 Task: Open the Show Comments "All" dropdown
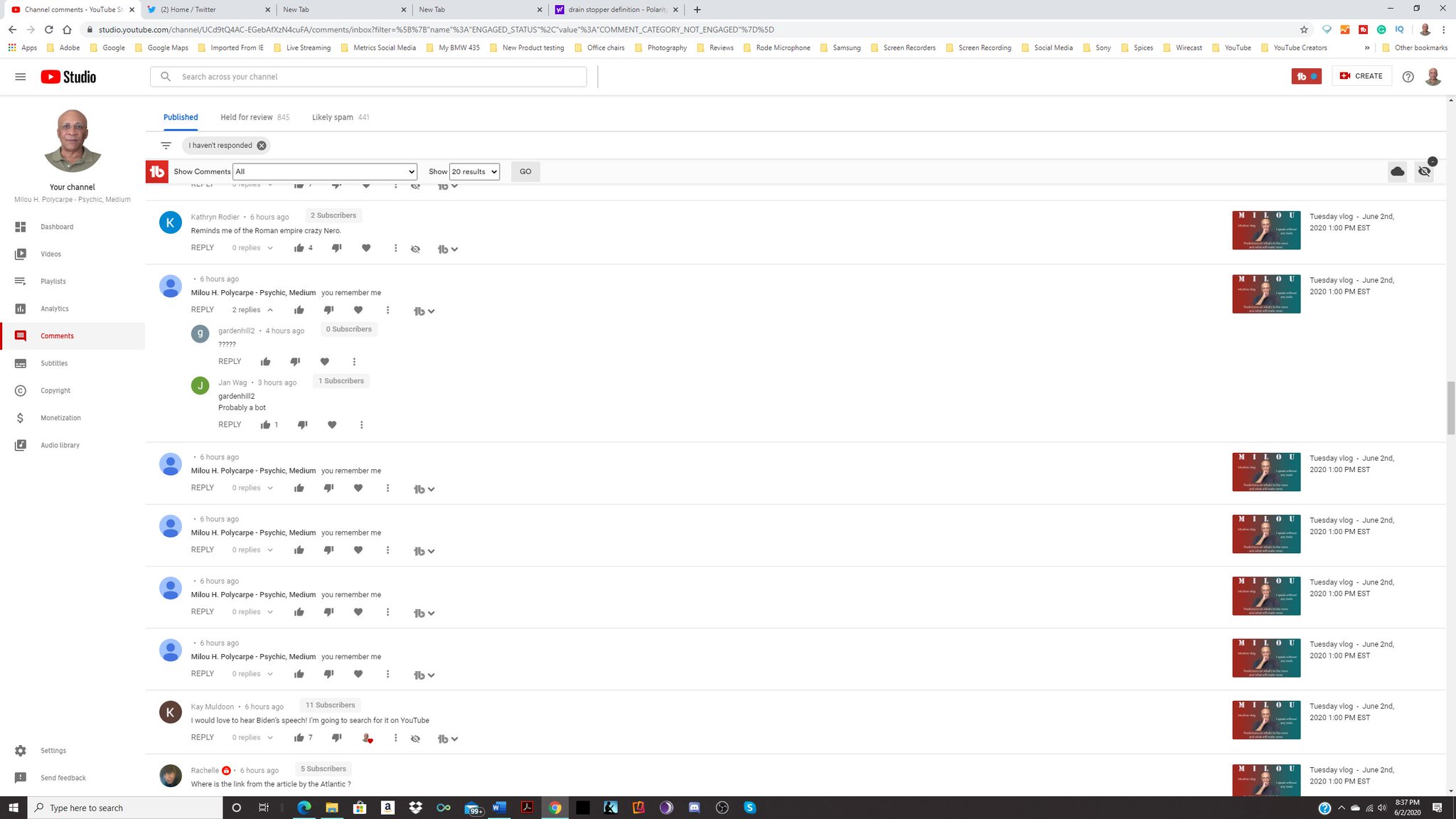pyautogui.click(x=325, y=171)
